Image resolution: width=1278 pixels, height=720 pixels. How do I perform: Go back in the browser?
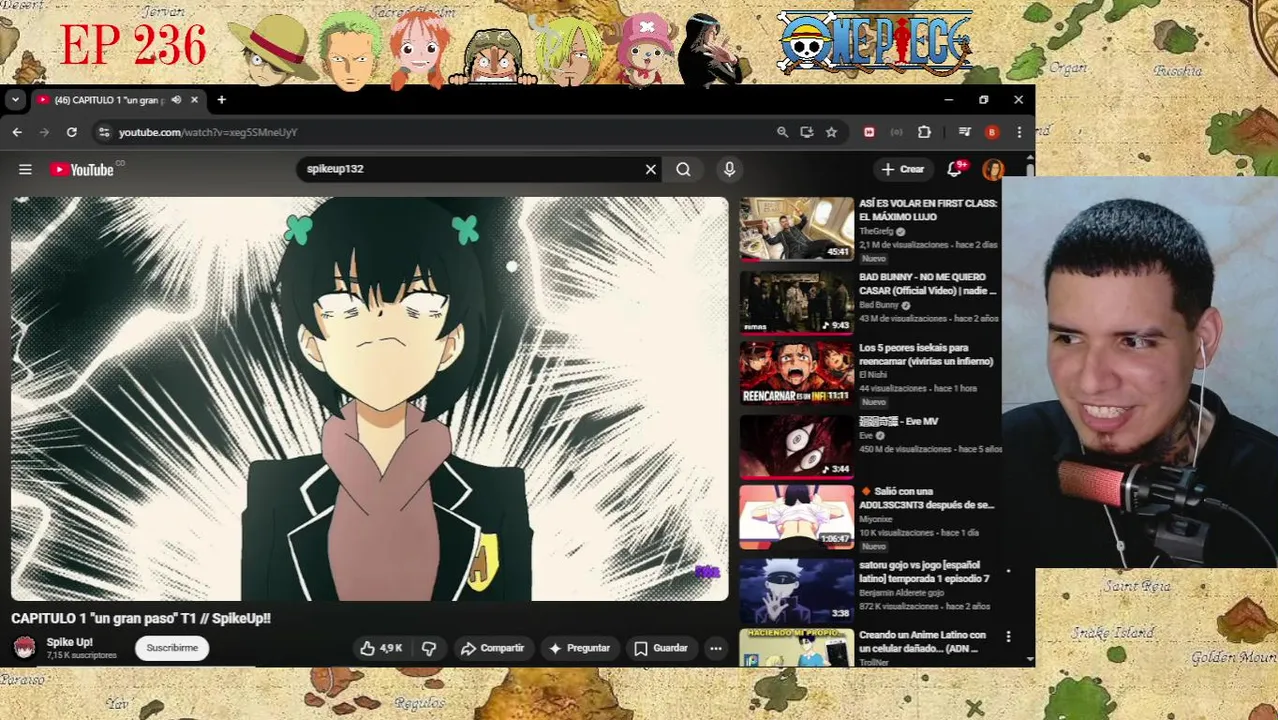[x=17, y=132]
